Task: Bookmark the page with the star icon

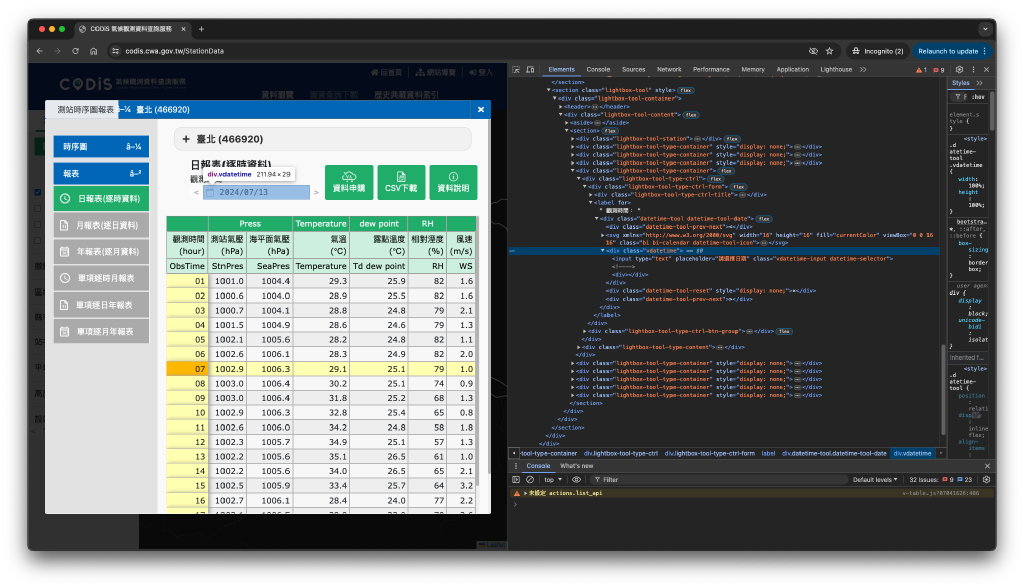Action: (829, 51)
